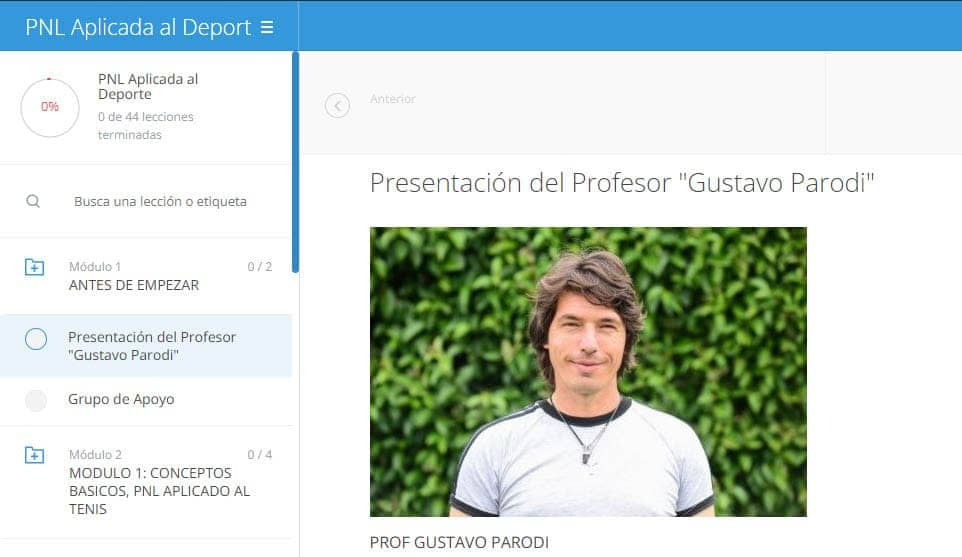The image size is (962, 557).
Task: Click the Módulo 2 folder icon
Action: pos(34,455)
